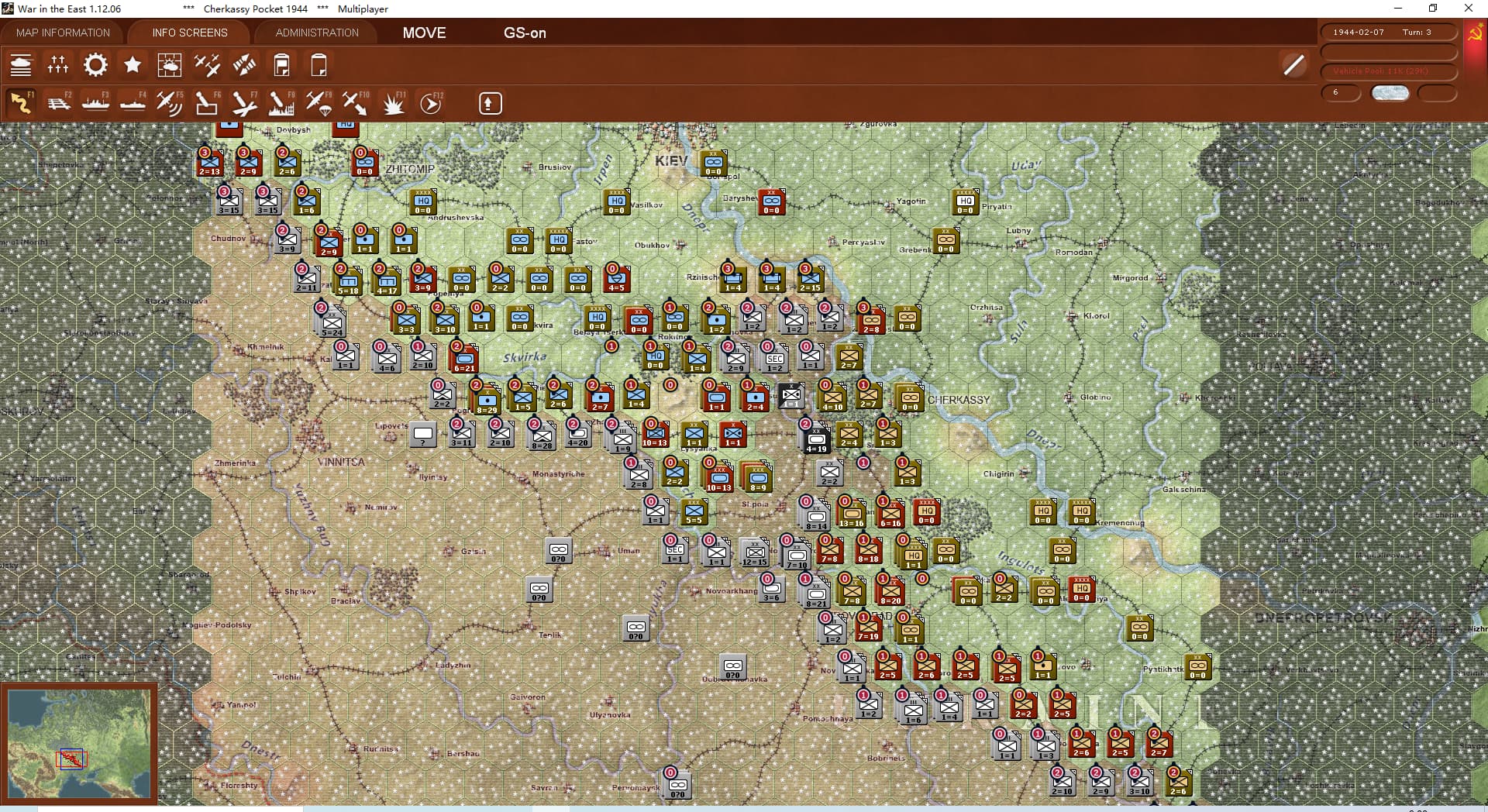This screenshot has height=812, width=1488.
Task: Select the black 4=19 unit counter
Action: point(816,439)
